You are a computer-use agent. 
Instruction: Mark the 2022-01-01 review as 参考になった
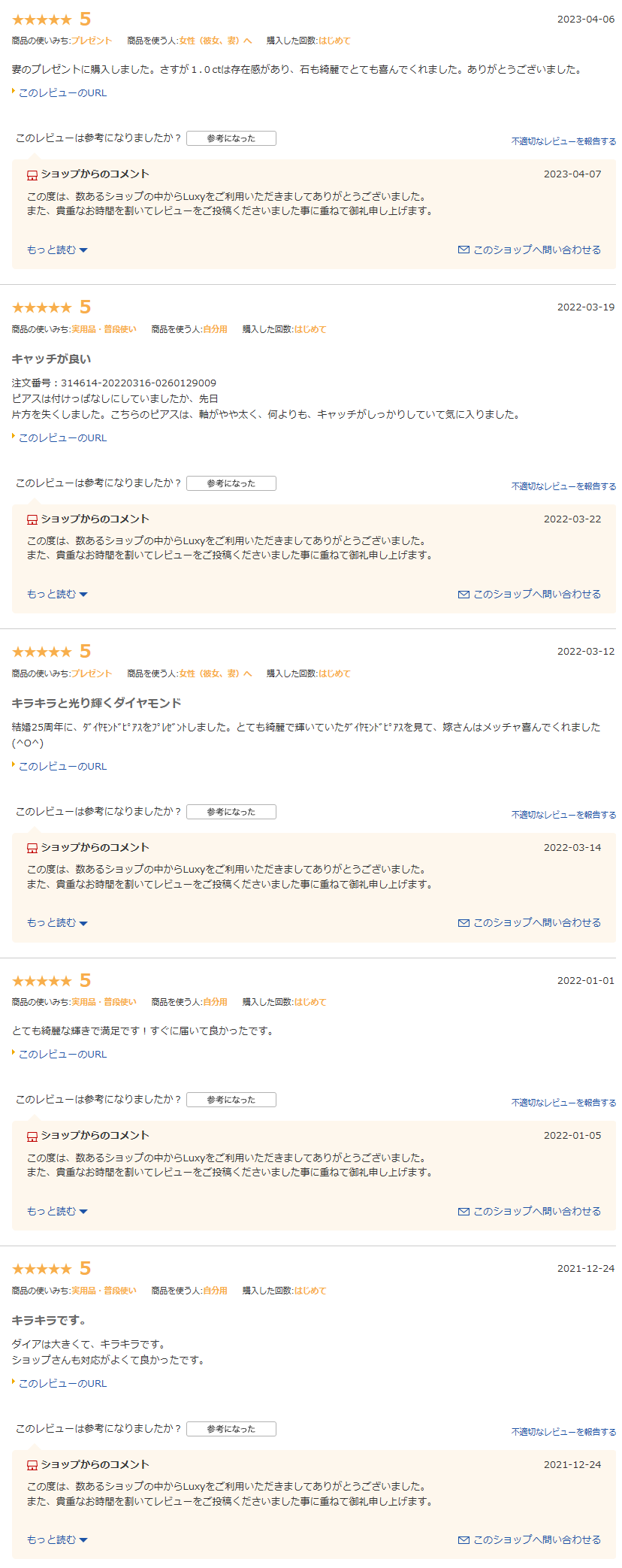[231, 1100]
